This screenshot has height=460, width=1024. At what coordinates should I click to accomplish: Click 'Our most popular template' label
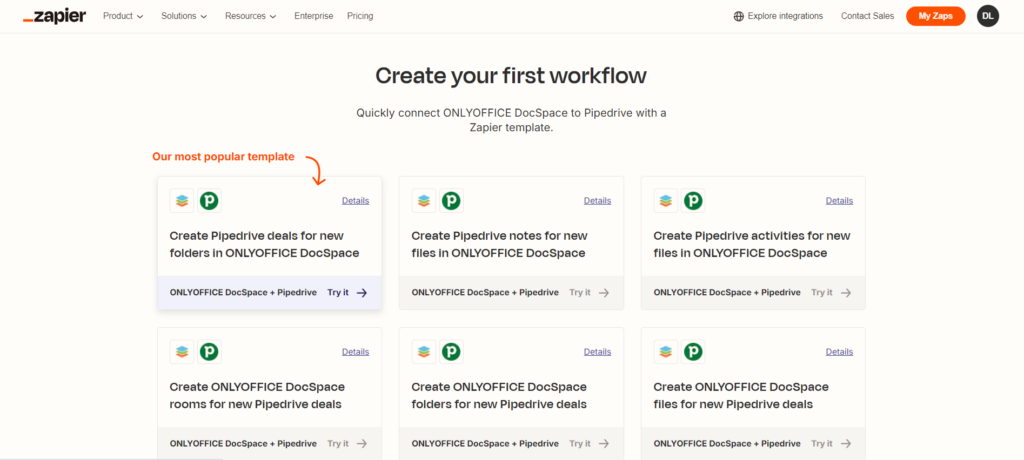223,157
